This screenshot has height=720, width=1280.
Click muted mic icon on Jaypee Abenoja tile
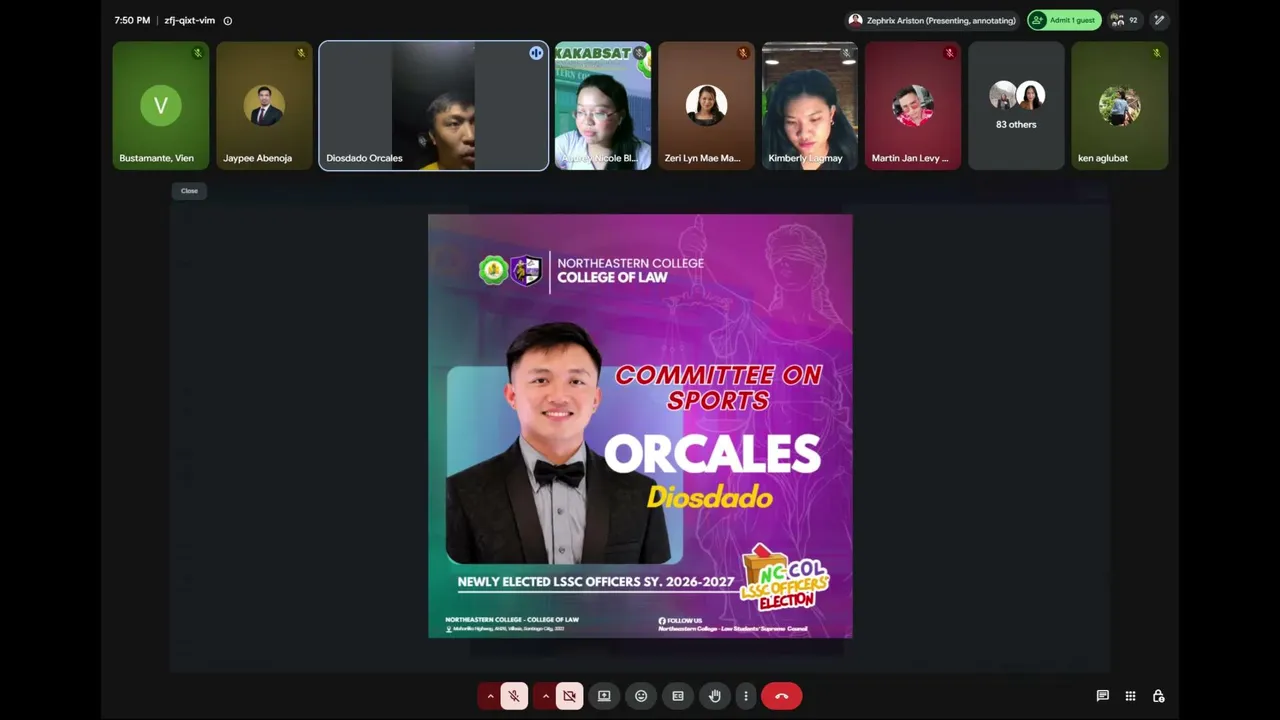[301, 53]
